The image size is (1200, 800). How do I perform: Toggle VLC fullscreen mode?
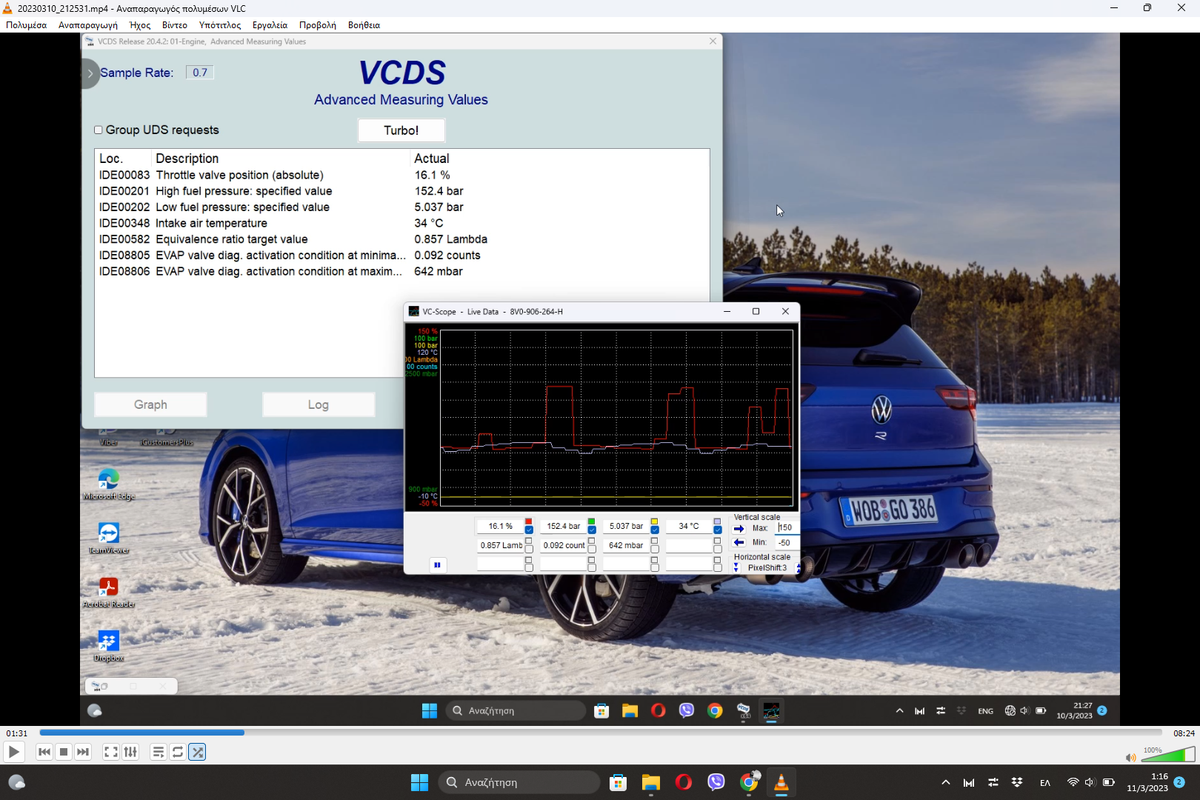tap(111, 751)
